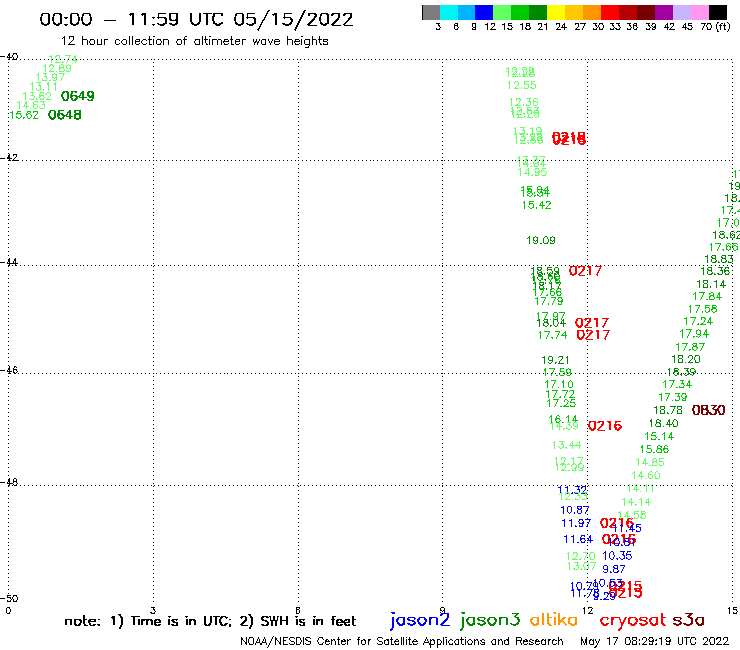Click the blue wave height value '11.97'
This screenshot has width=740, height=650.
(x=576, y=523)
